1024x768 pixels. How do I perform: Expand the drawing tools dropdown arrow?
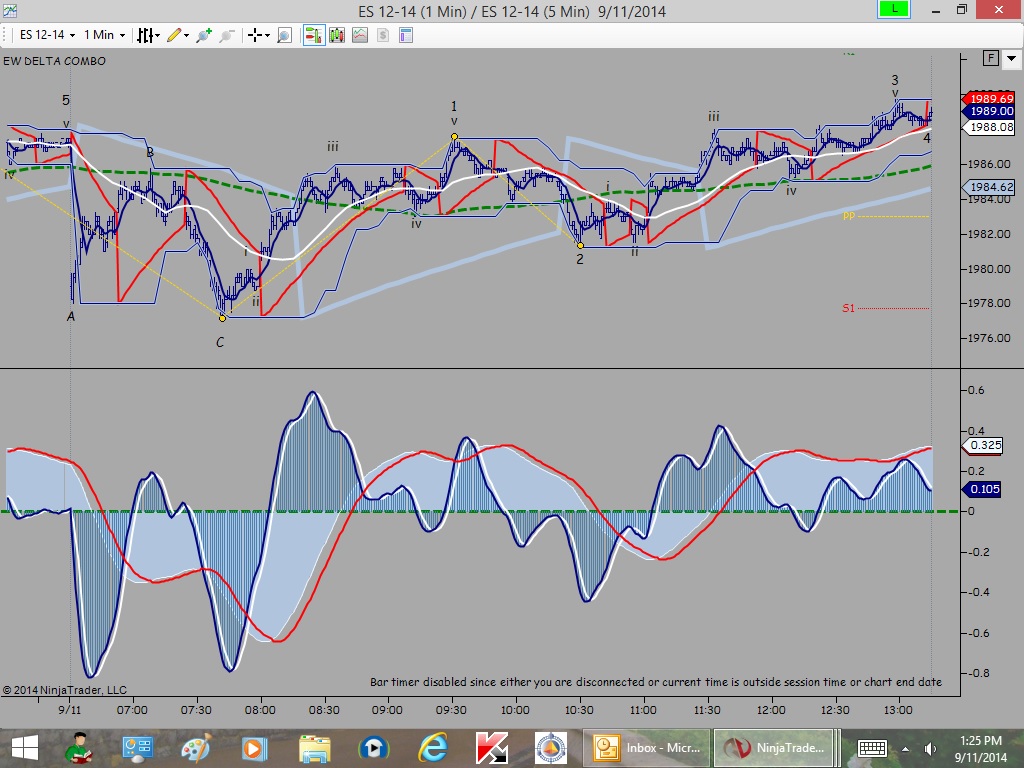[187, 36]
